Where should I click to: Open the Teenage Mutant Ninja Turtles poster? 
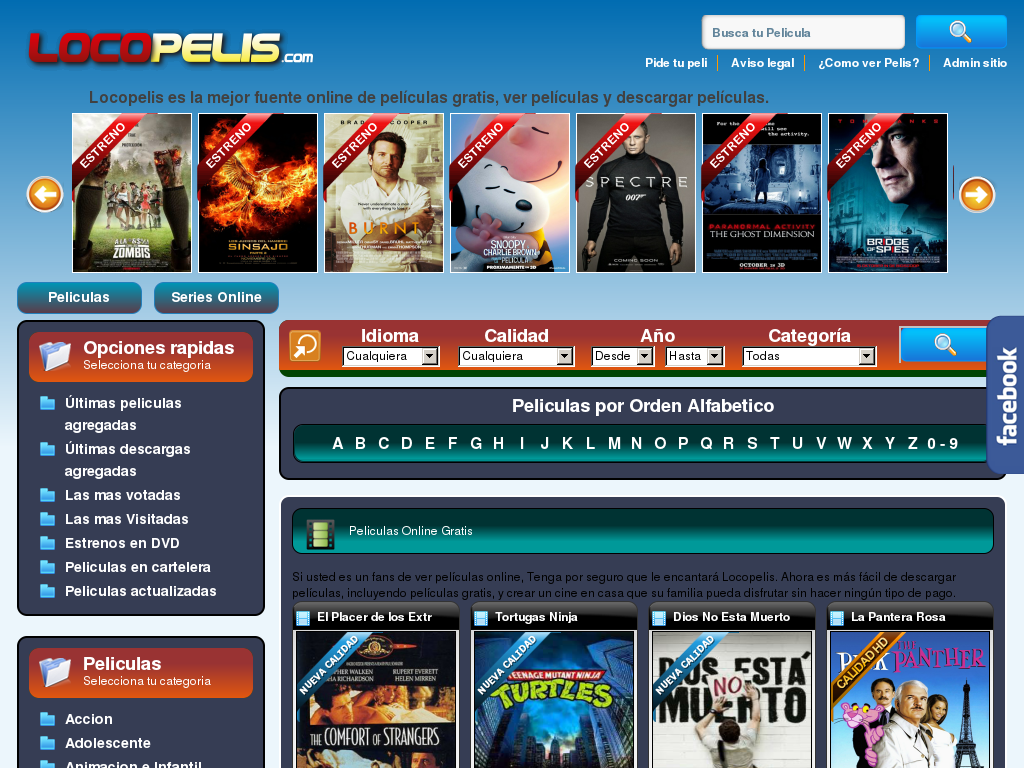click(x=554, y=699)
